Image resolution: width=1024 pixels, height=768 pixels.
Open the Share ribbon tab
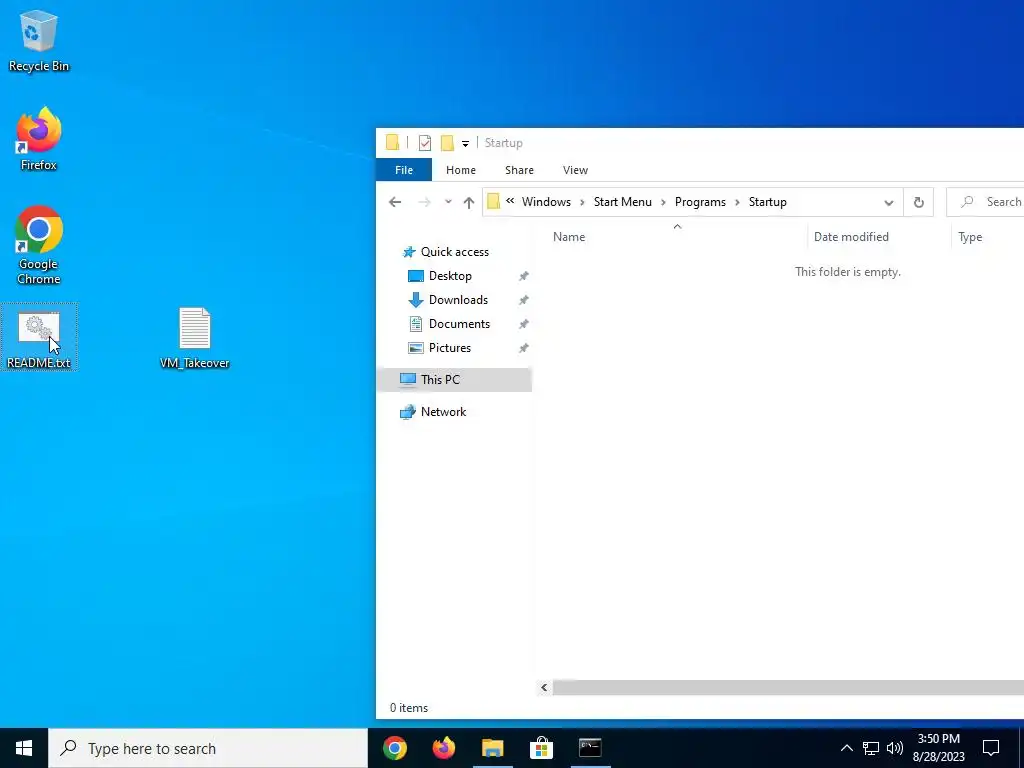tap(519, 170)
